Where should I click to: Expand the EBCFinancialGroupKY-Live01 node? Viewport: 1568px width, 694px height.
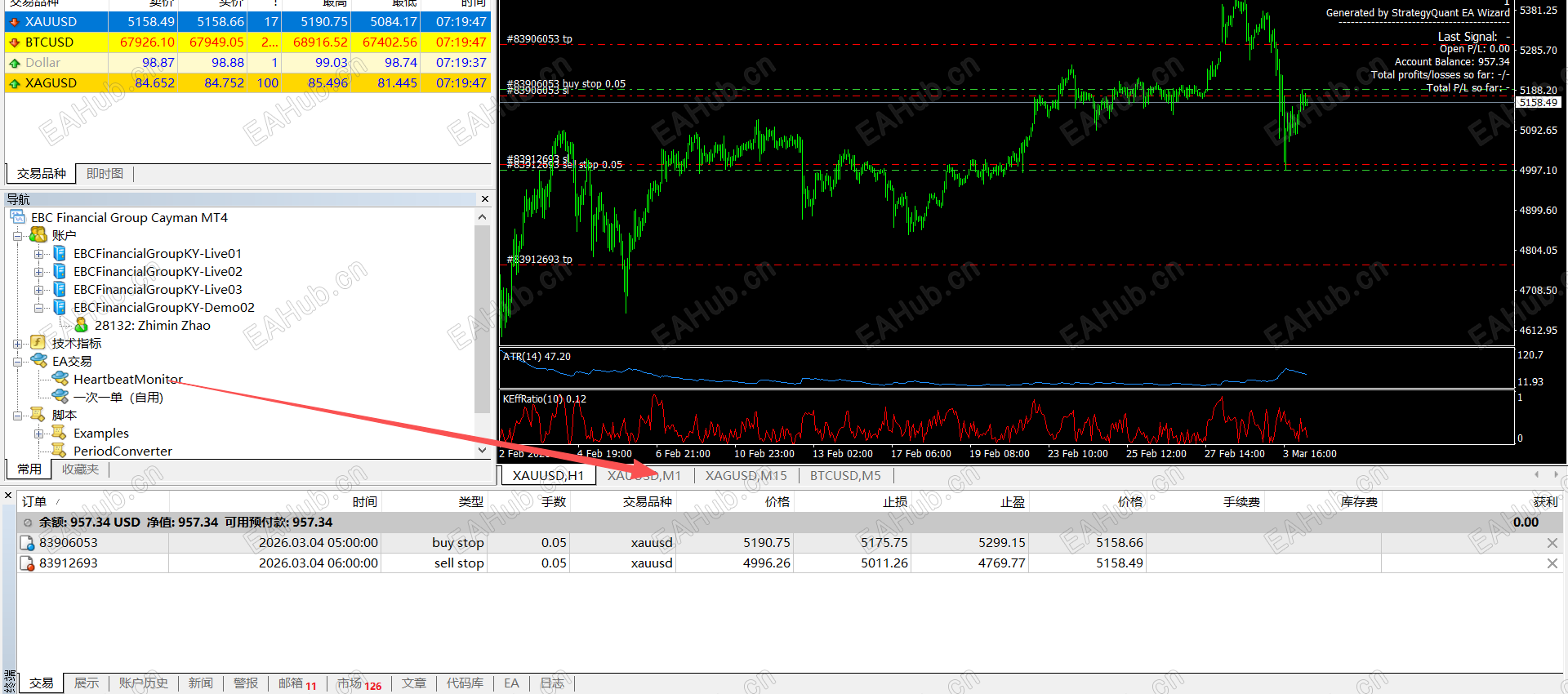(x=38, y=254)
